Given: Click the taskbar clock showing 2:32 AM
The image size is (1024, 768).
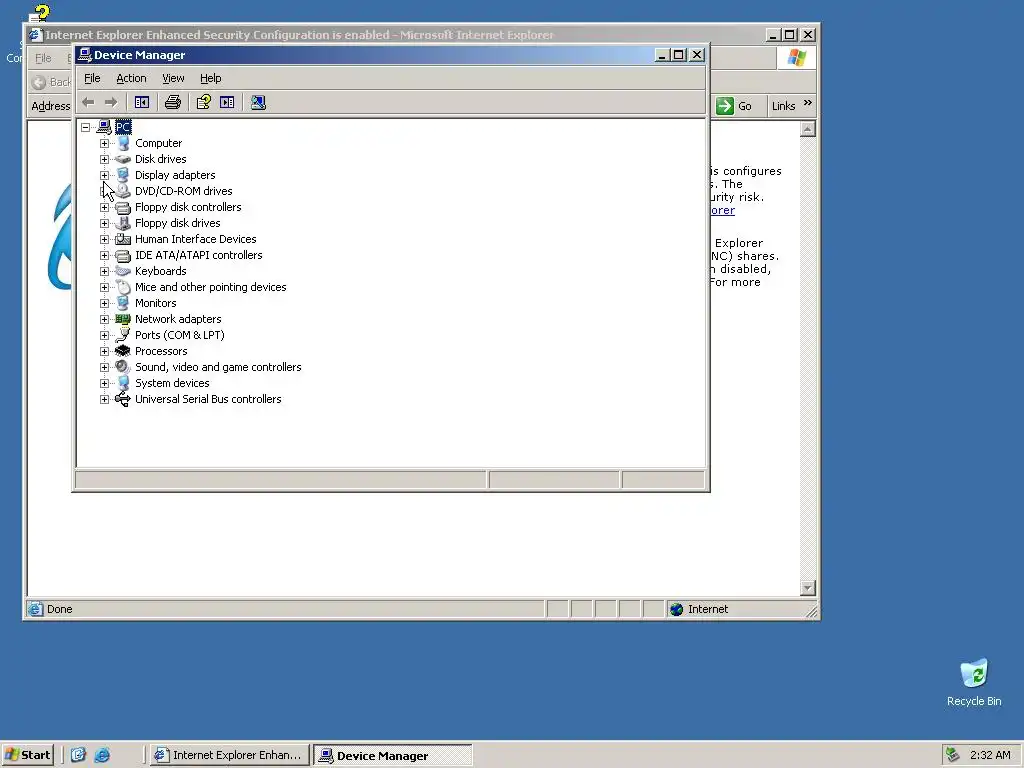Looking at the screenshot, I should pos(990,755).
